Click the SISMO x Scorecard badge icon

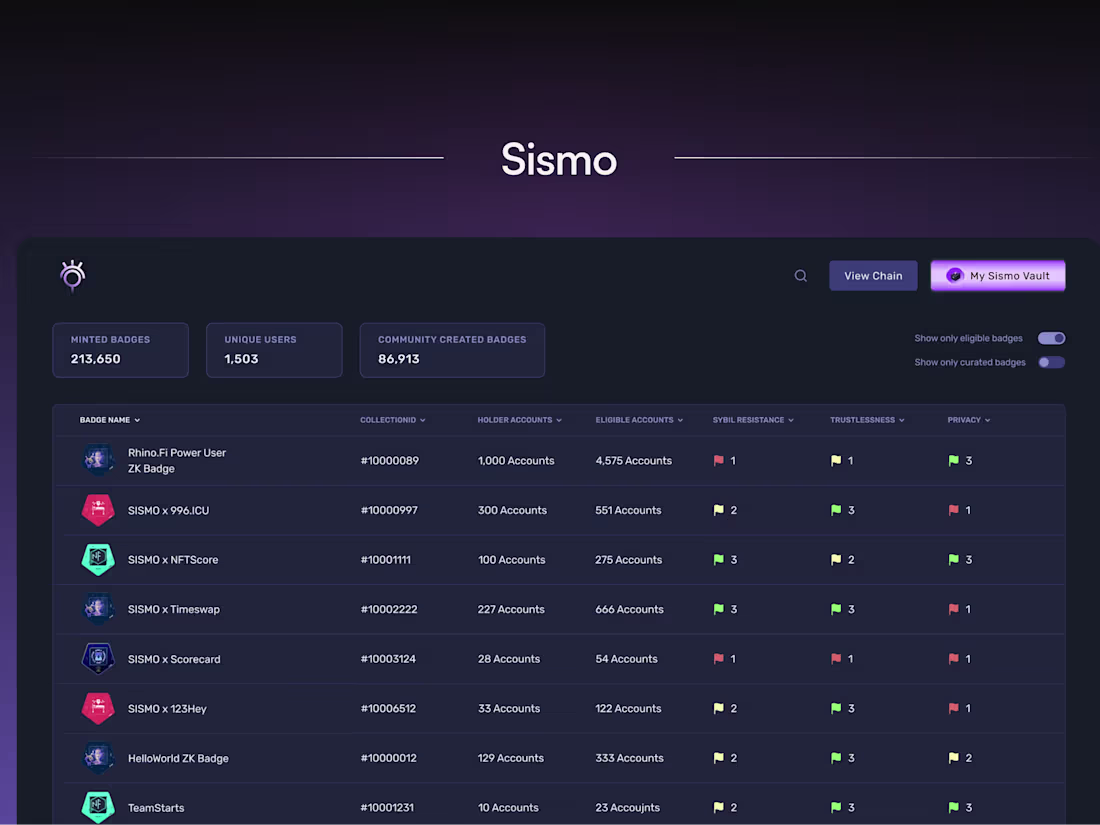97,658
